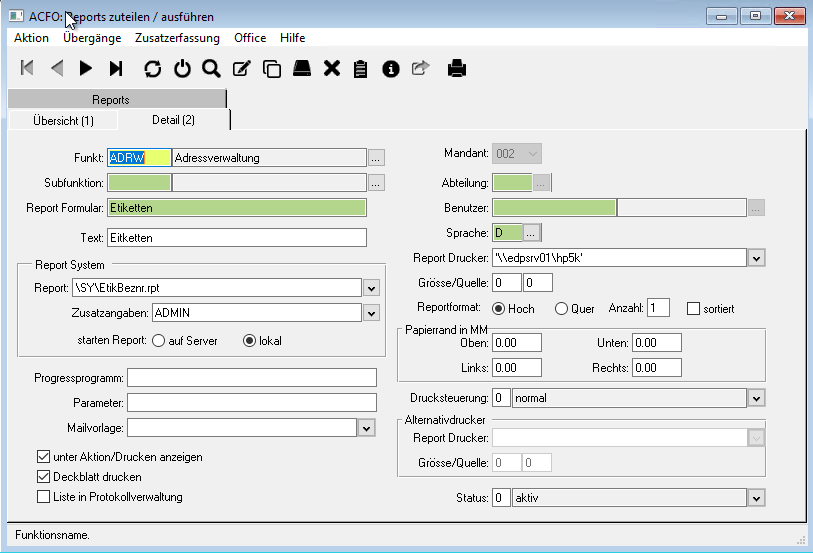Viewport: 813px width, 553px height.
Task: Switch to the Übersicht (1) tab
Action: click(x=62, y=120)
